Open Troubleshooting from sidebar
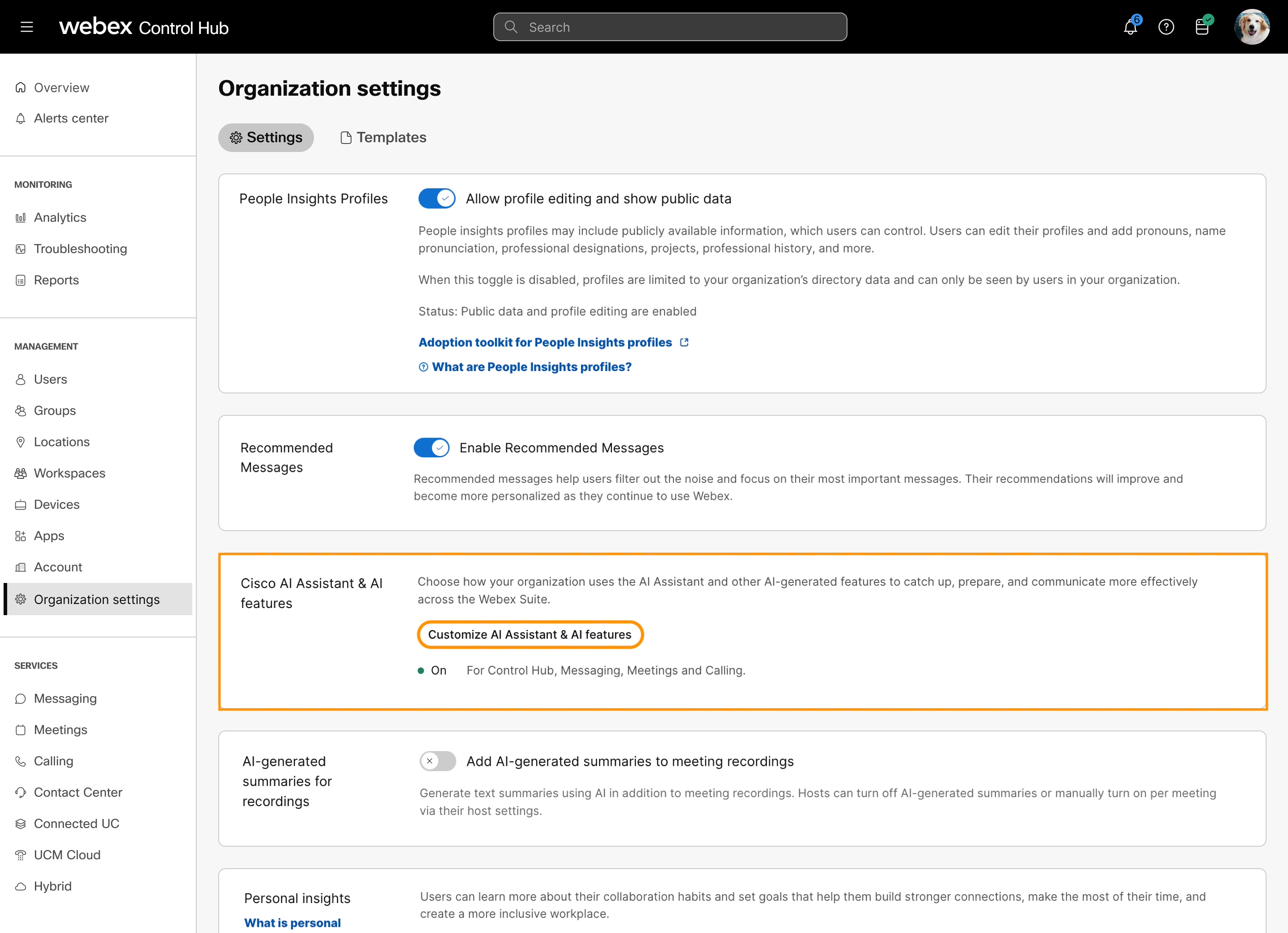The image size is (1288, 933). coord(79,248)
